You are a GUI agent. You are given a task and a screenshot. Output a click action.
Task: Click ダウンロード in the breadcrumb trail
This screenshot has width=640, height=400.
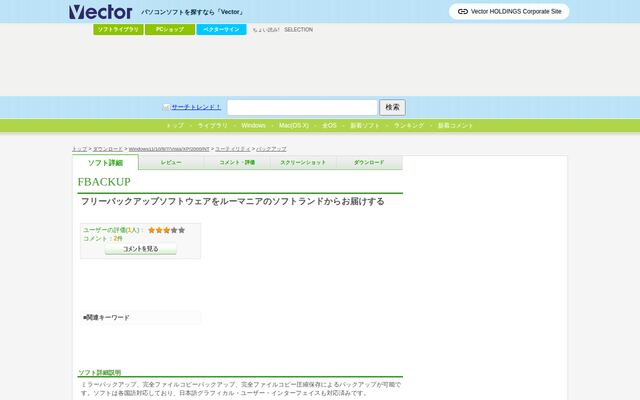[x=107, y=149]
